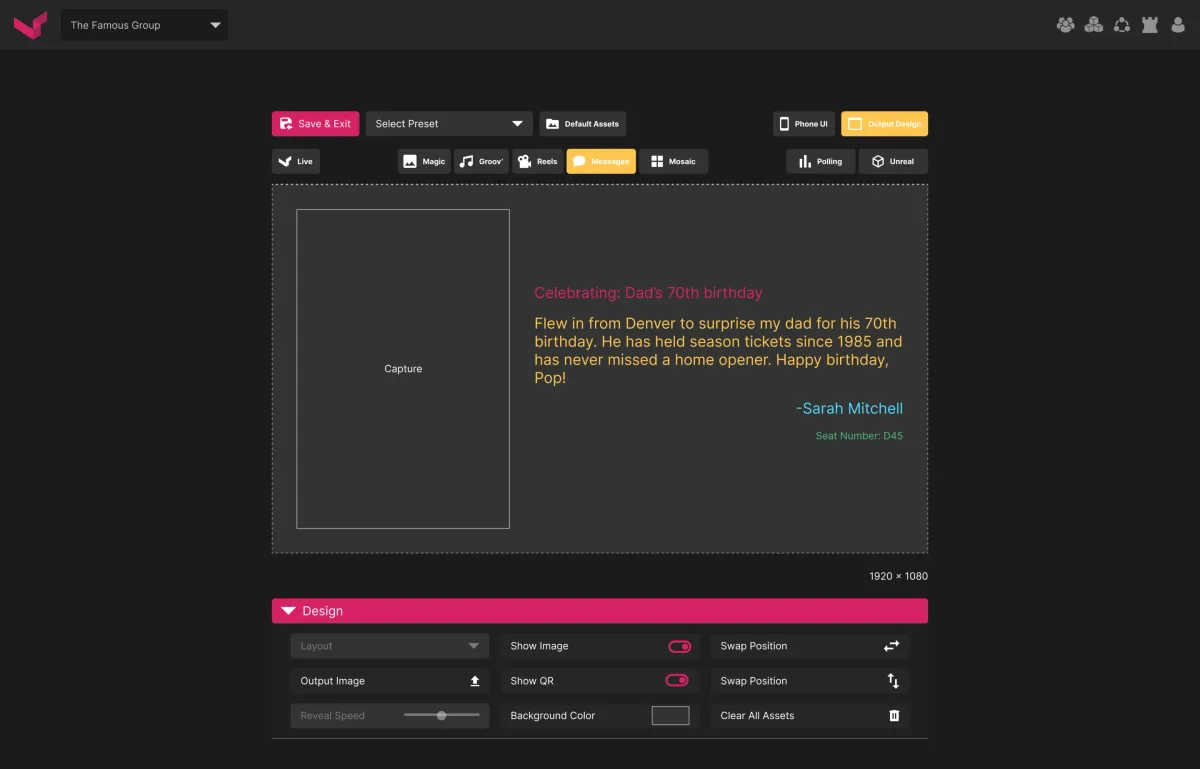Click the horizontal Swap Position arrows icon
1200x769 pixels.
click(892, 646)
